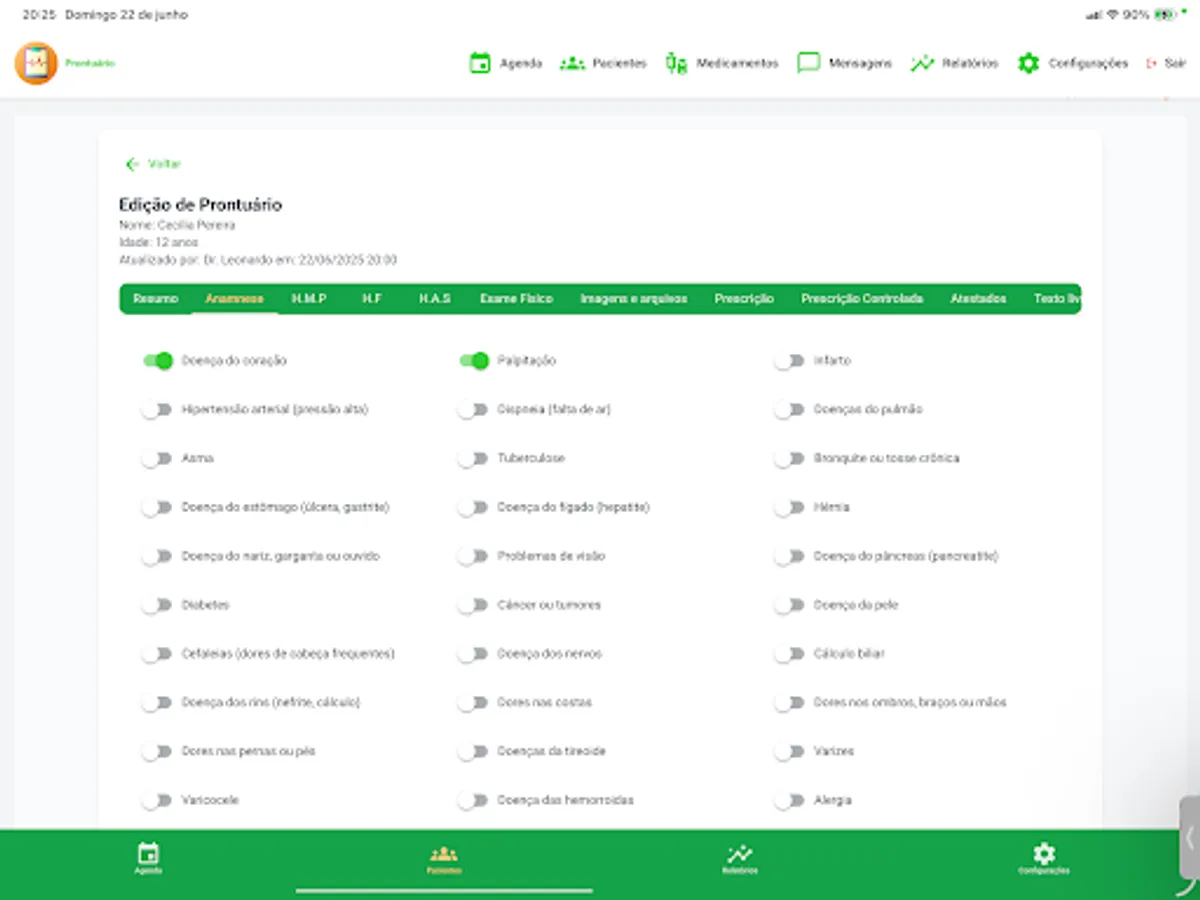This screenshot has width=1200, height=900.
Task: Enable Doença das hemorroidas toggle
Action: (473, 800)
